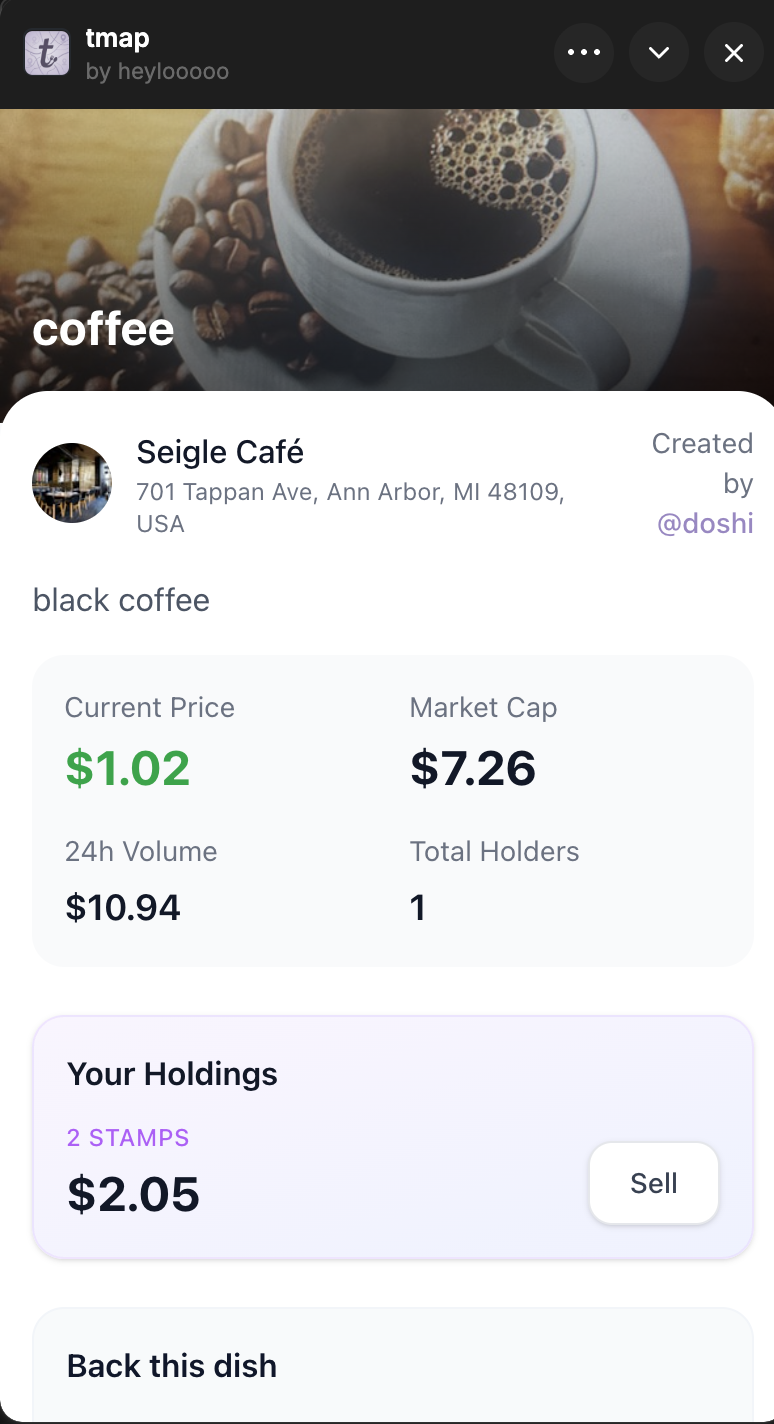Select the Seigle Café name
774x1424 pixels.
220,452
